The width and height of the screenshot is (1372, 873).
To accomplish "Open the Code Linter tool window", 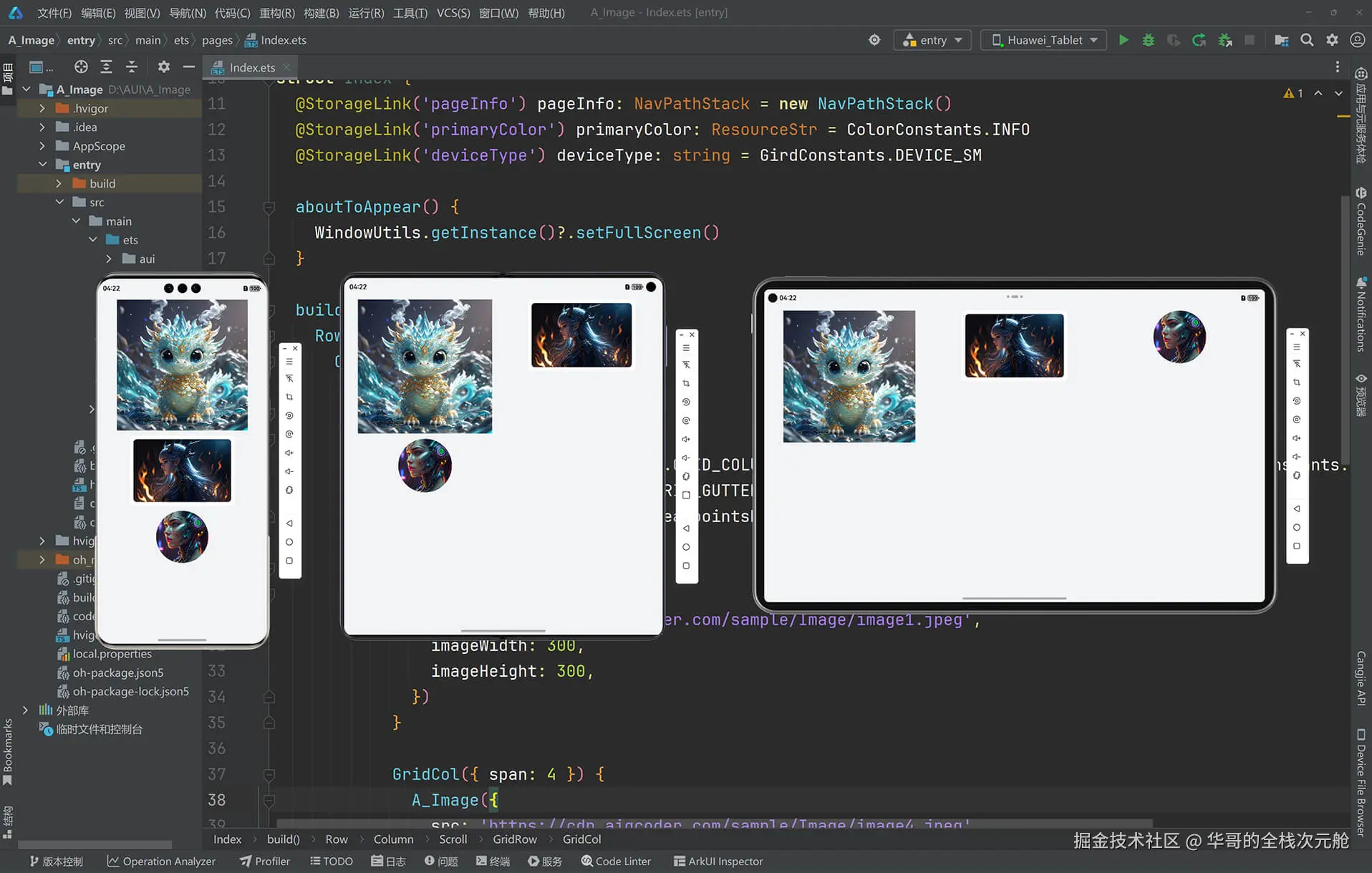I will click(616, 861).
